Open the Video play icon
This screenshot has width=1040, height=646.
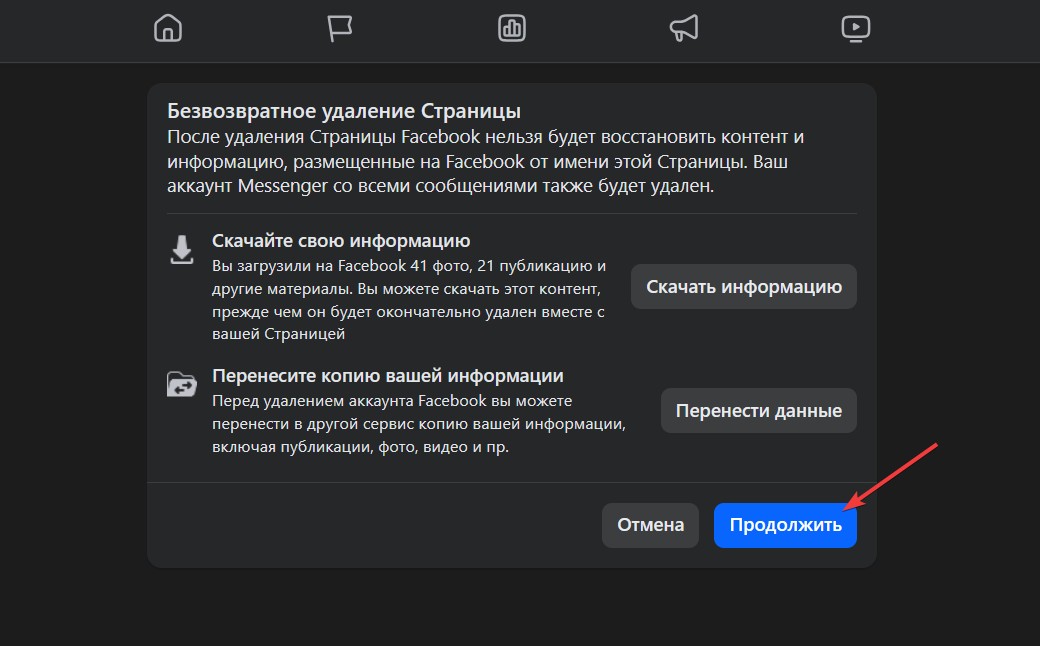coord(856,28)
